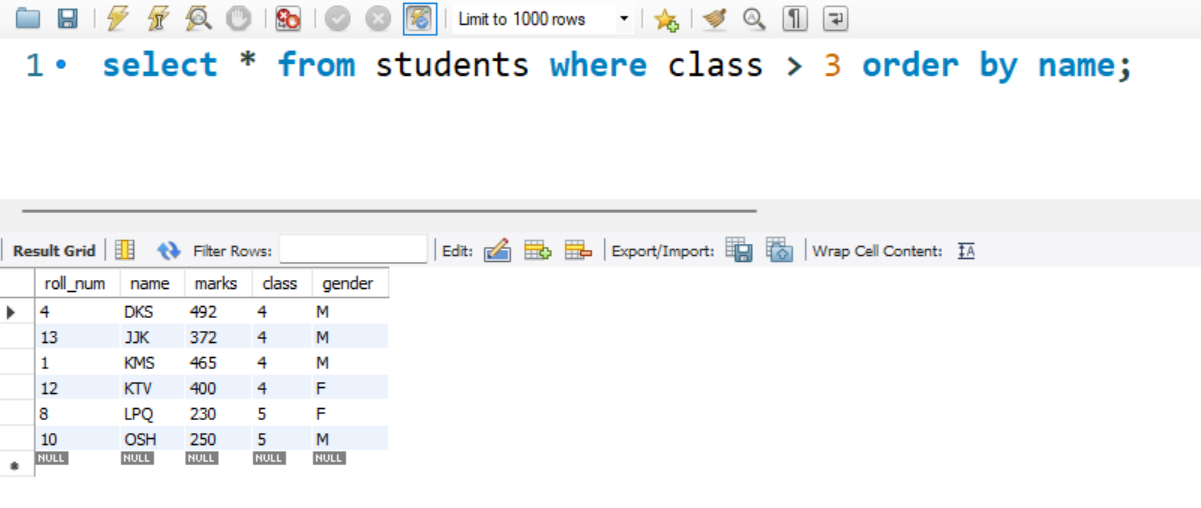Export the recordset to an external file
The image size is (1201, 508).
tap(739, 250)
